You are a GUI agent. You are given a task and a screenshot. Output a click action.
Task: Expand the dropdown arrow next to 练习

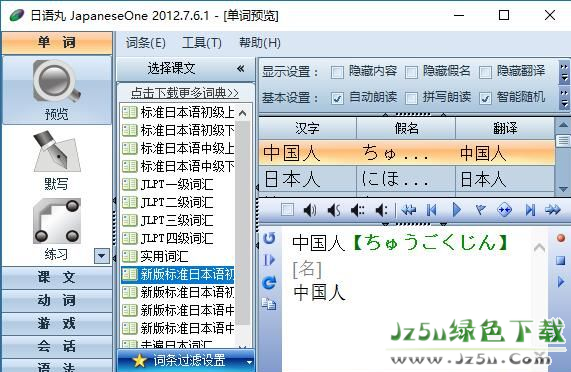pyautogui.click(x=102, y=256)
